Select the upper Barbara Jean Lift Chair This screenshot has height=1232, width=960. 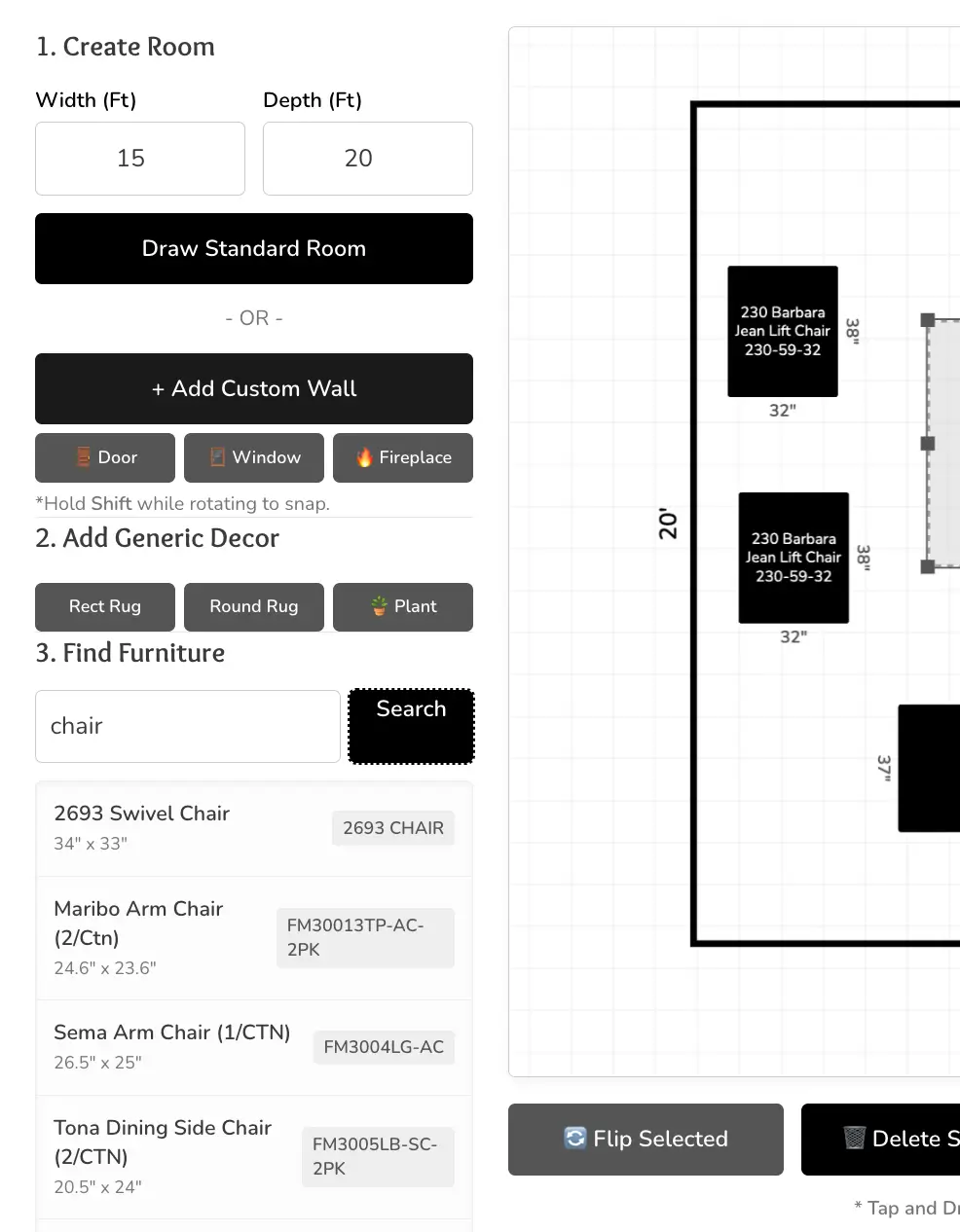coord(783,332)
